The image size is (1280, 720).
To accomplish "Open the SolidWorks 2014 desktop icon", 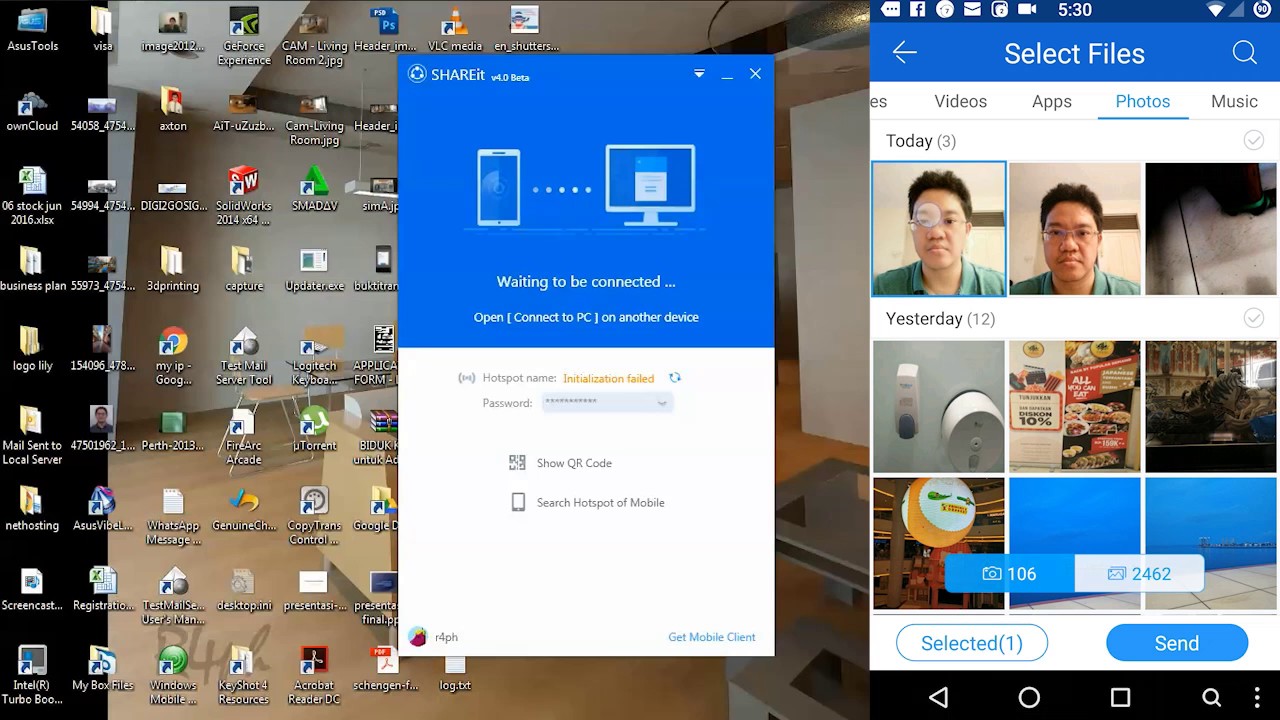I will [244, 196].
